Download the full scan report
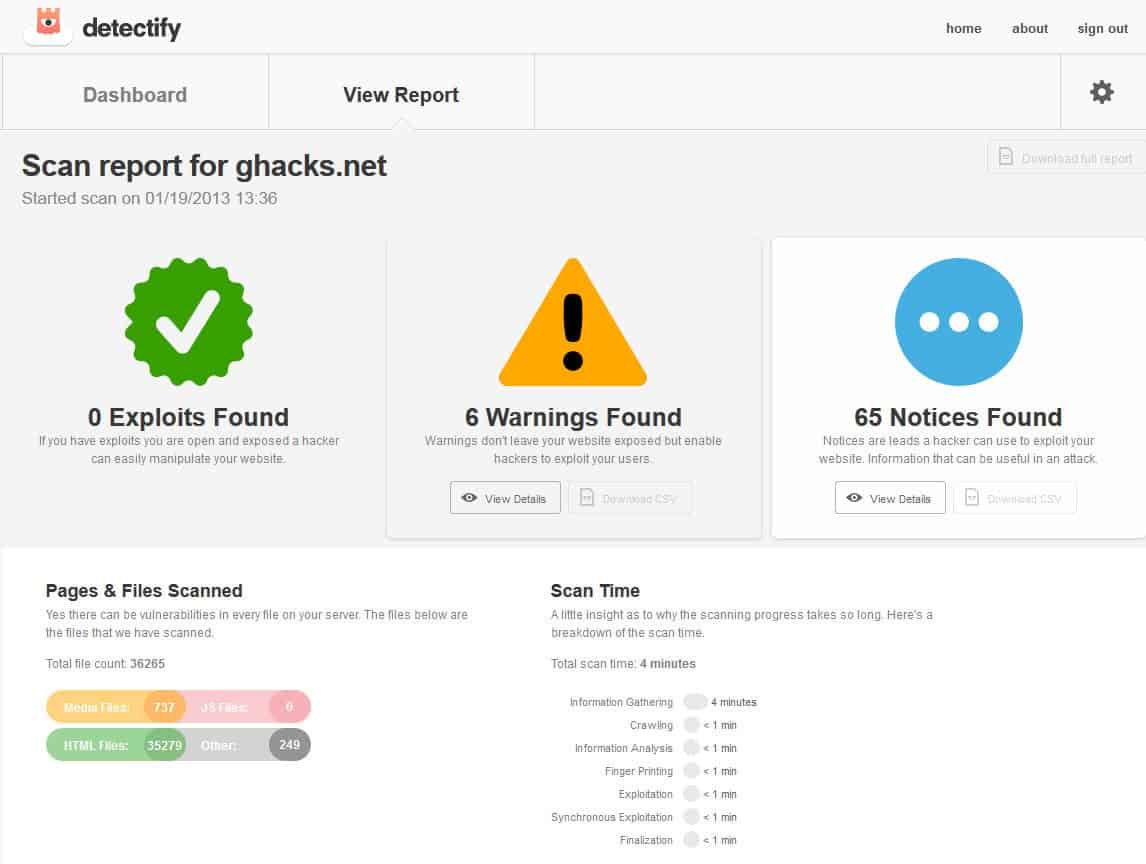Viewport: 1146px width, 864px height. tap(1064, 156)
